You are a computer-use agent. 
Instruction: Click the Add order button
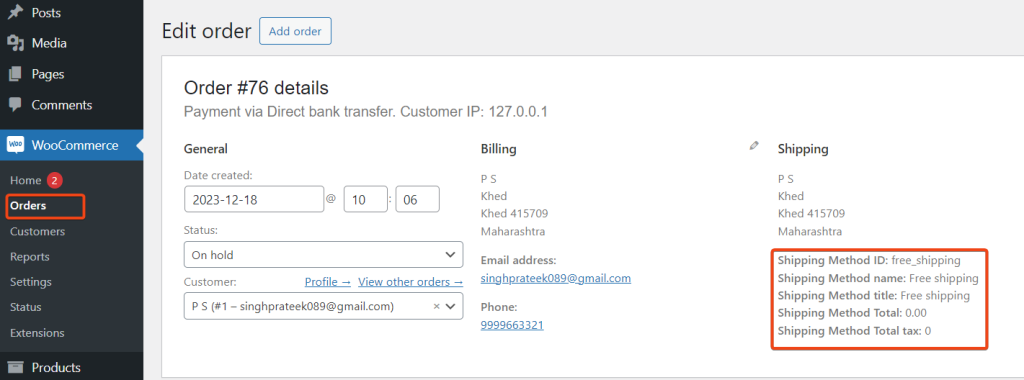(x=295, y=31)
